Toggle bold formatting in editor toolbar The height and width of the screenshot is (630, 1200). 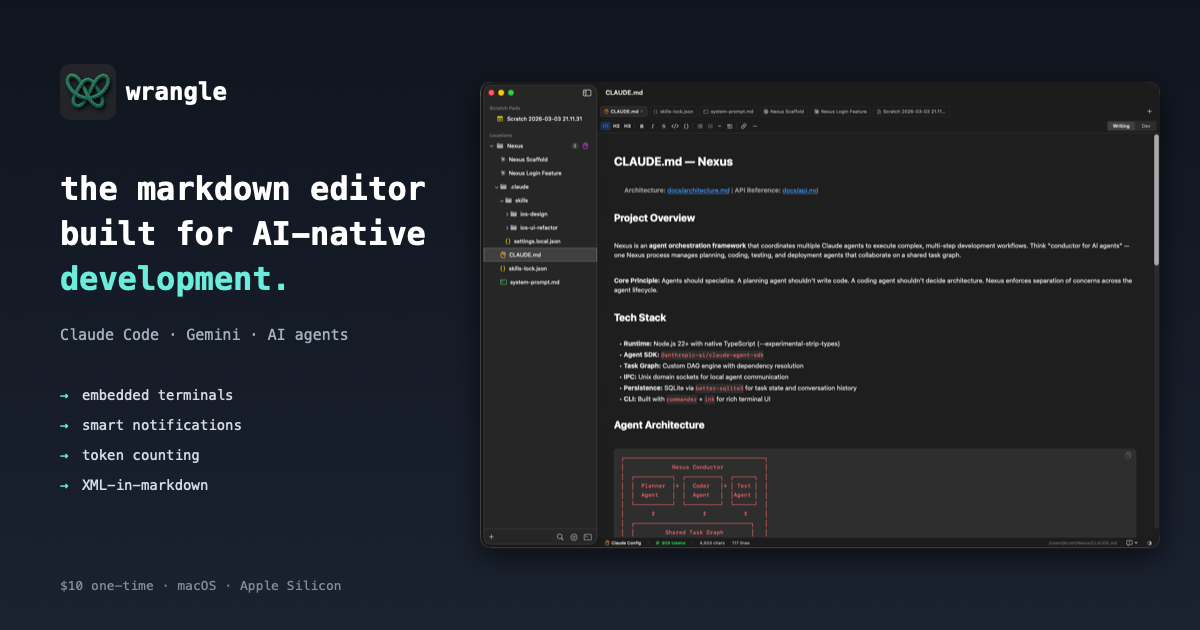pyautogui.click(x=641, y=126)
